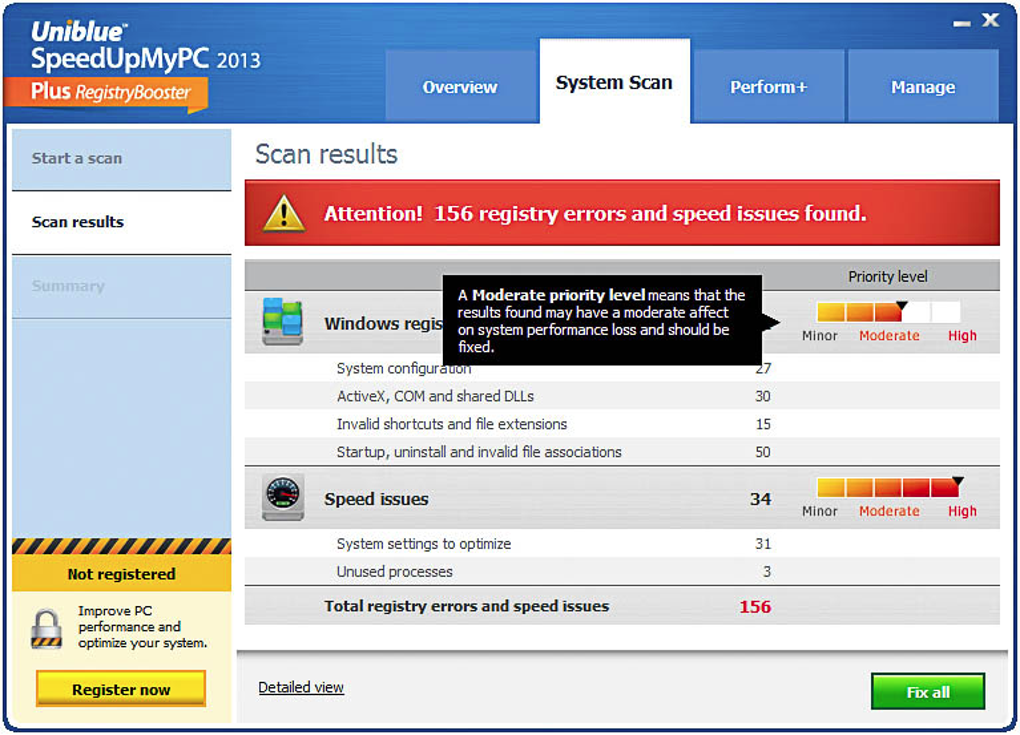Click the Uniblue SpeedUpMyPC logo
The height and width of the screenshot is (735, 1020).
point(146,46)
